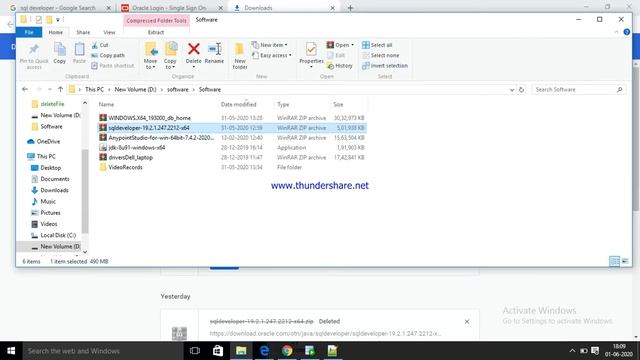Open the Extract tab
640x360 pixels.
point(156,32)
